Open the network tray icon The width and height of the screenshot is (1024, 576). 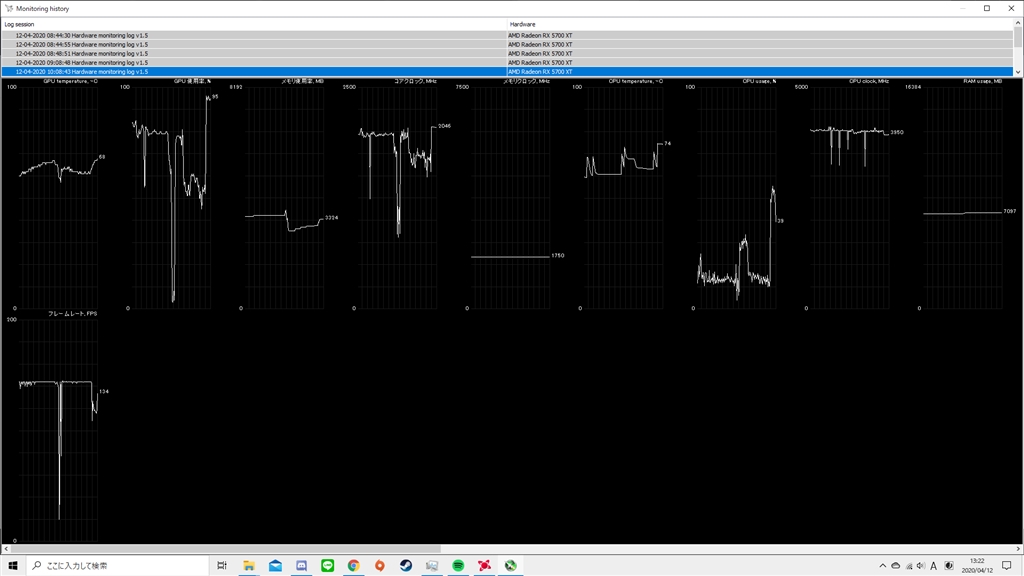coord(908,566)
